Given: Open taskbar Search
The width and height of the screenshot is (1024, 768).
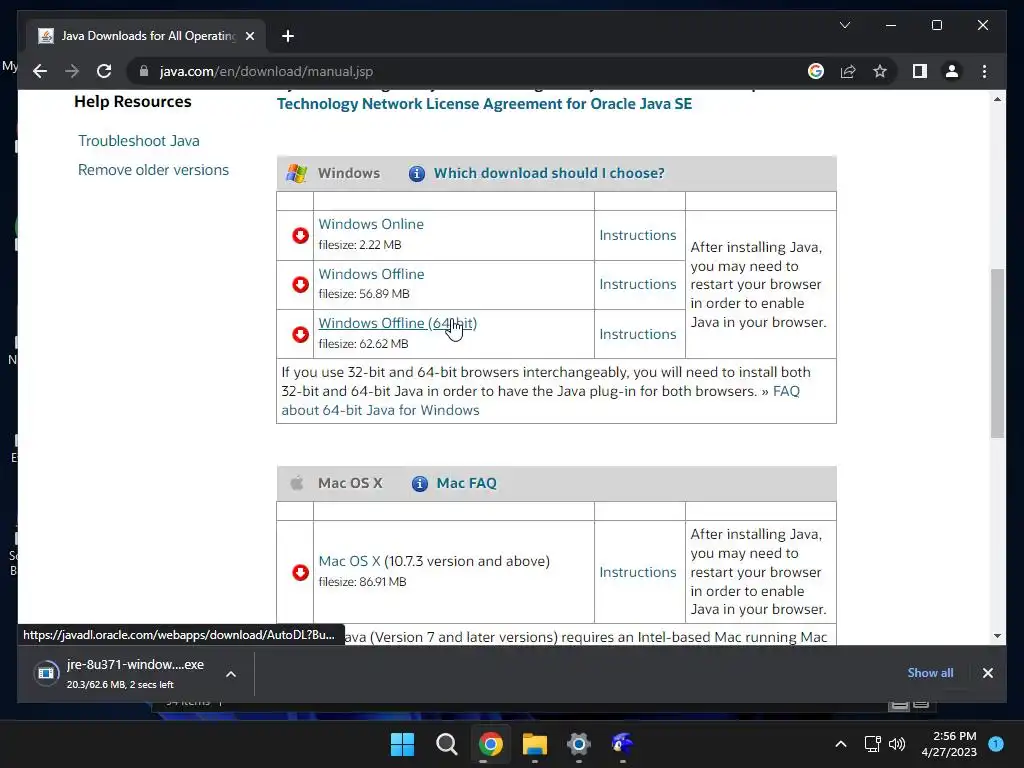Looking at the screenshot, I should coord(447,744).
